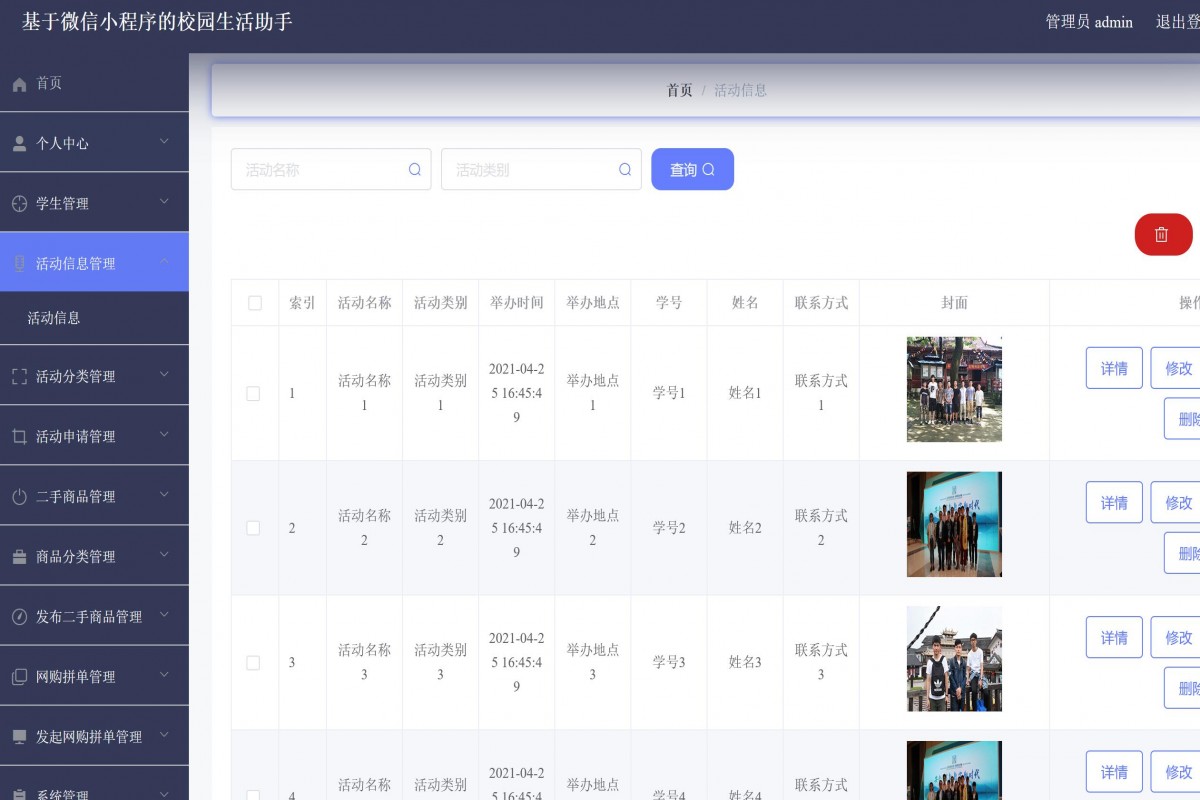
Task: Click the 活动类别 search input field
Action: [x=530, y=170]
